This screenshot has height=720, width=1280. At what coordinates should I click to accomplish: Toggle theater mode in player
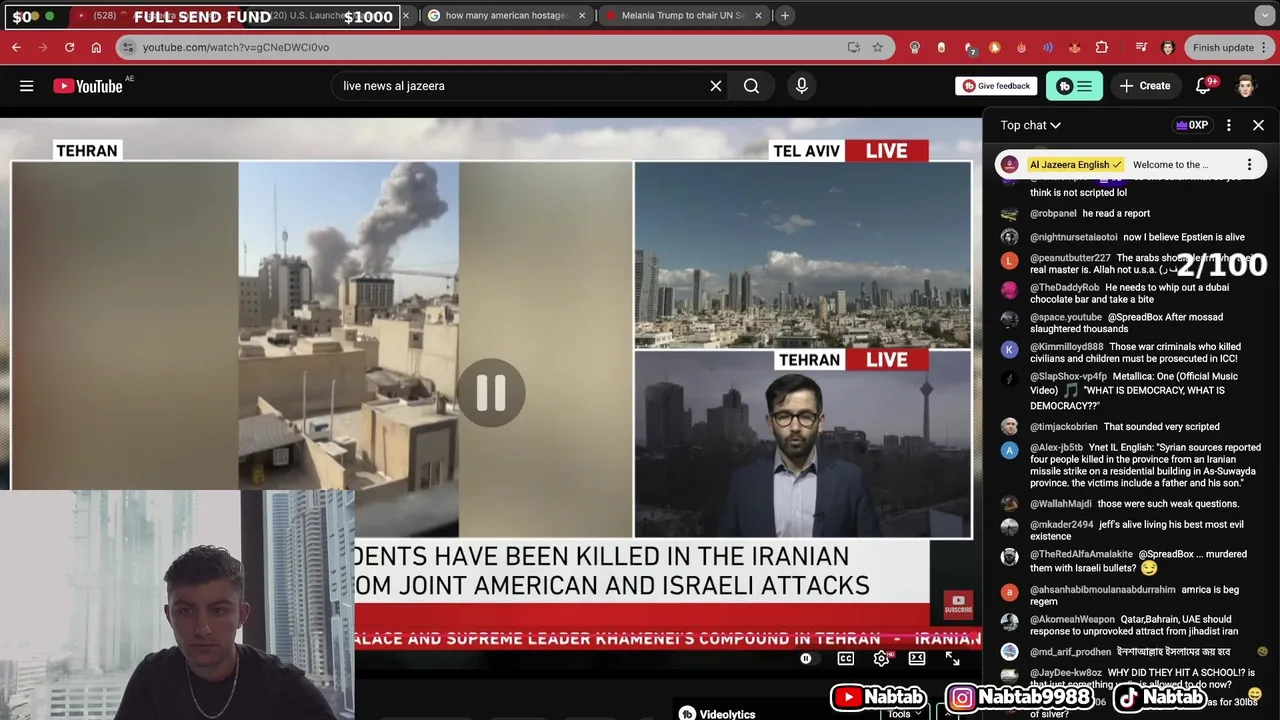pos(917,658)
